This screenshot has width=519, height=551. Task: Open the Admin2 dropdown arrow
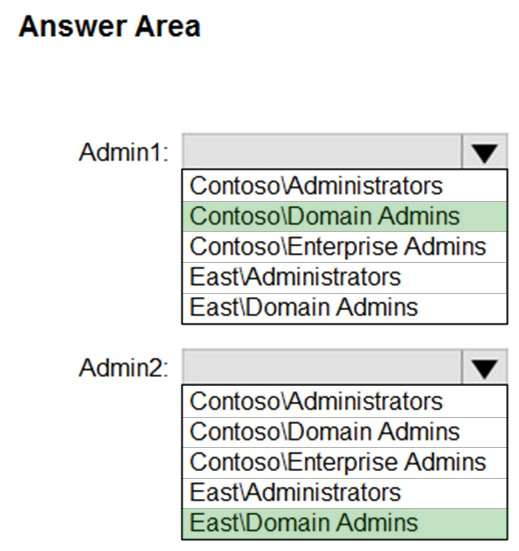[x=484, y=368]
